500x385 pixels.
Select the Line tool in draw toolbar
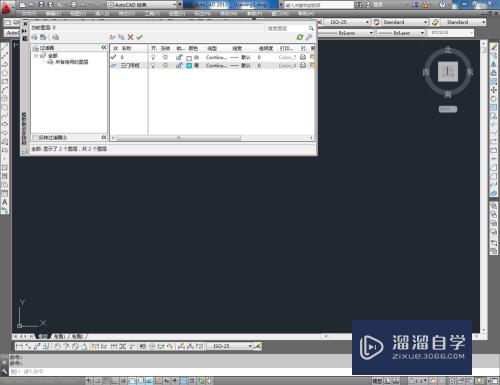(5, 47)
